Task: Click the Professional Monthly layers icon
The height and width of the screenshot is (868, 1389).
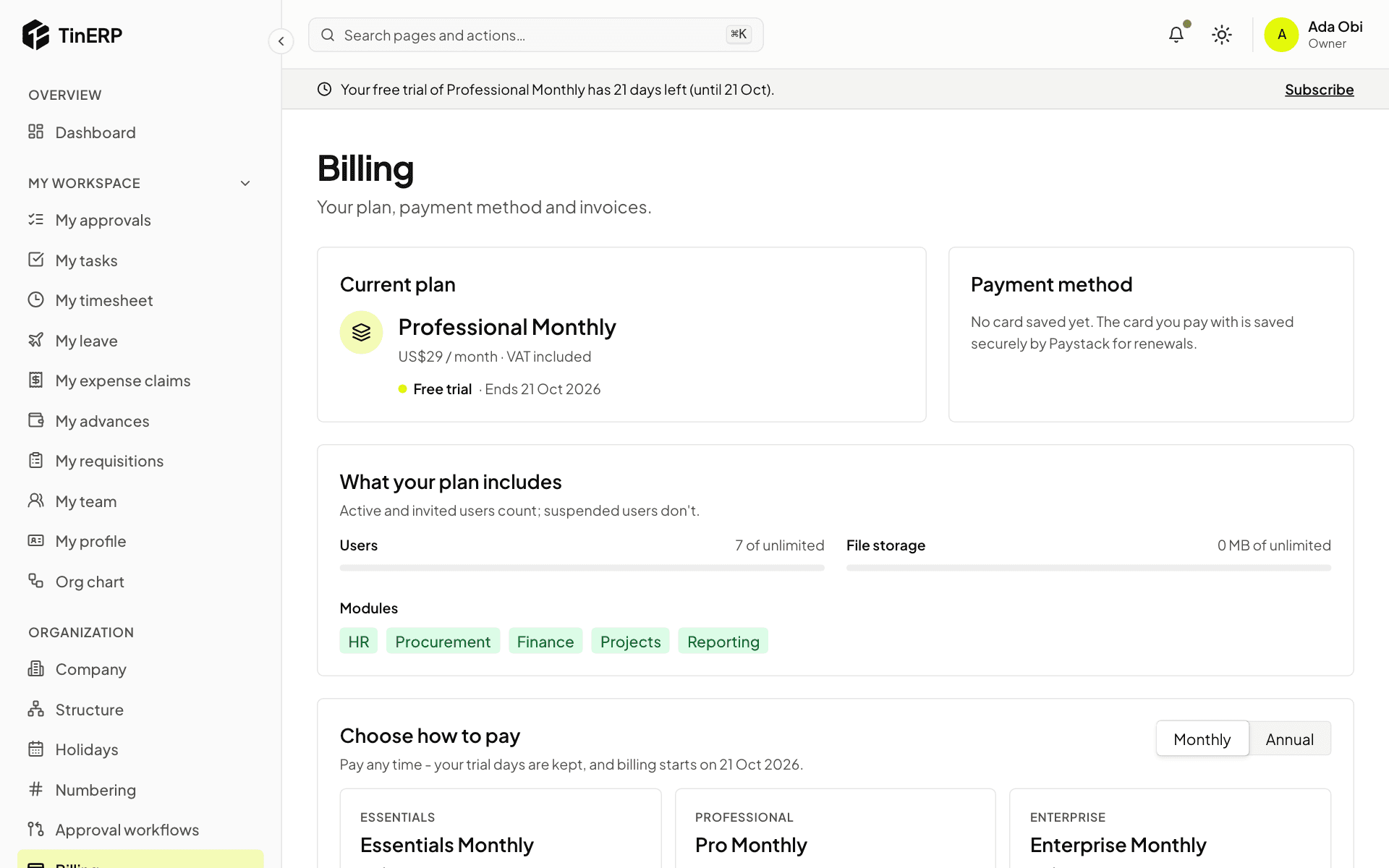Action: (361, 332)
